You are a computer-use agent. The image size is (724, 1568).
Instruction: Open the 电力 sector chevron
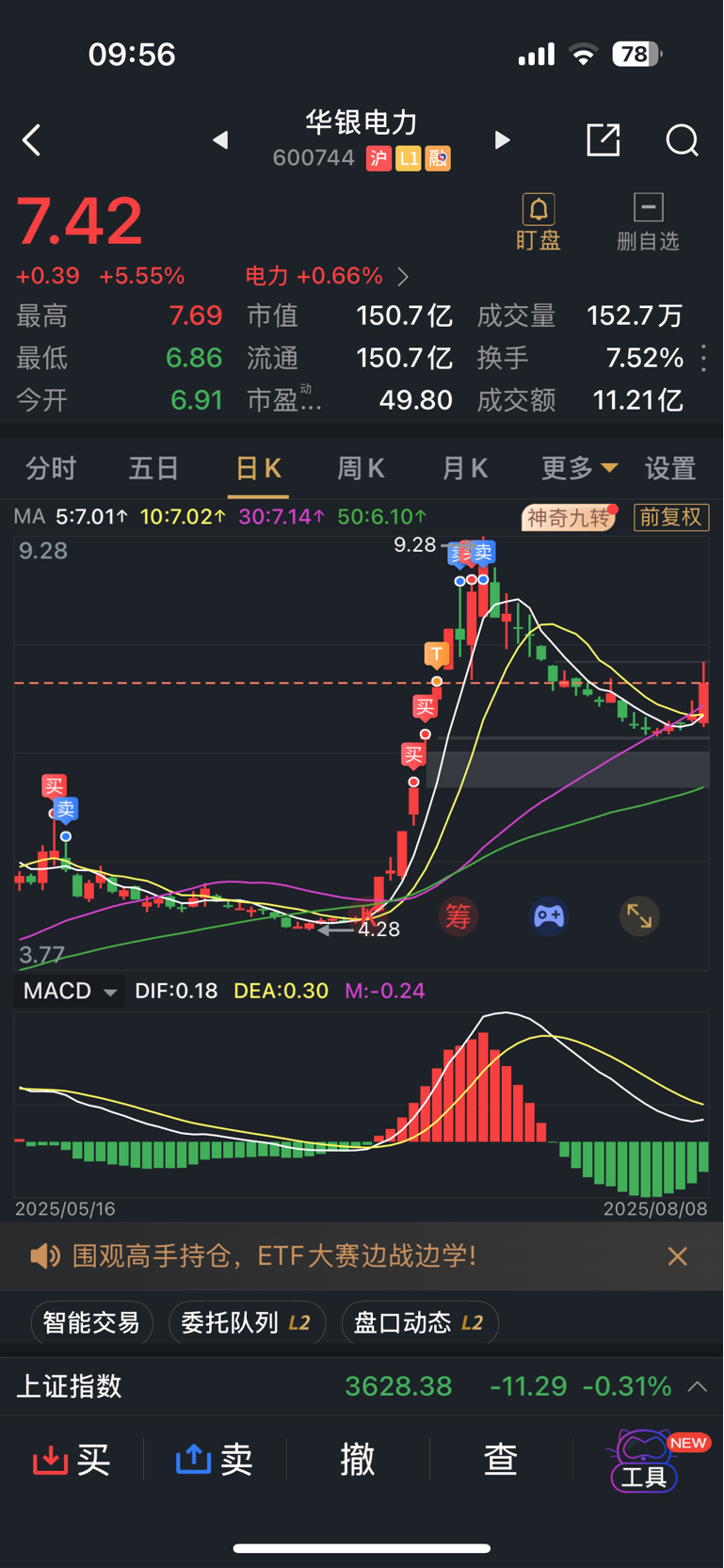click(x=403, y=277)
